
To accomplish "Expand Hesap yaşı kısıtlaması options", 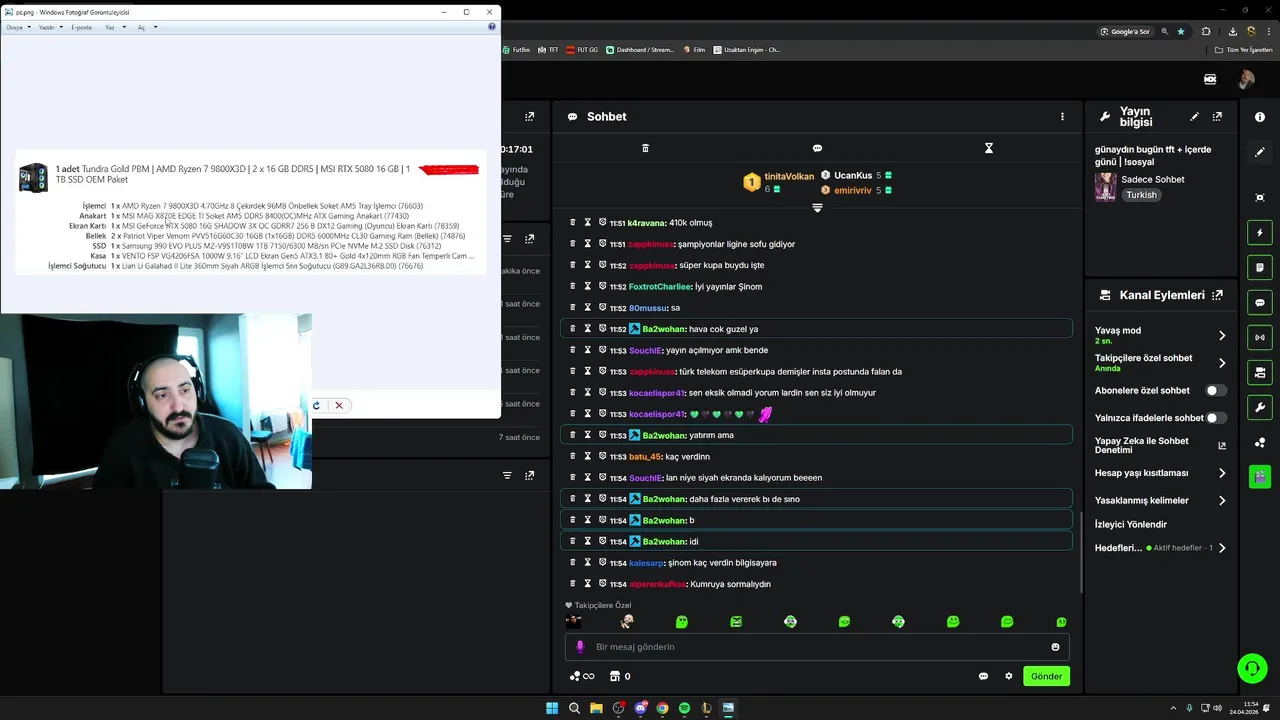I will click(1221, 473).
